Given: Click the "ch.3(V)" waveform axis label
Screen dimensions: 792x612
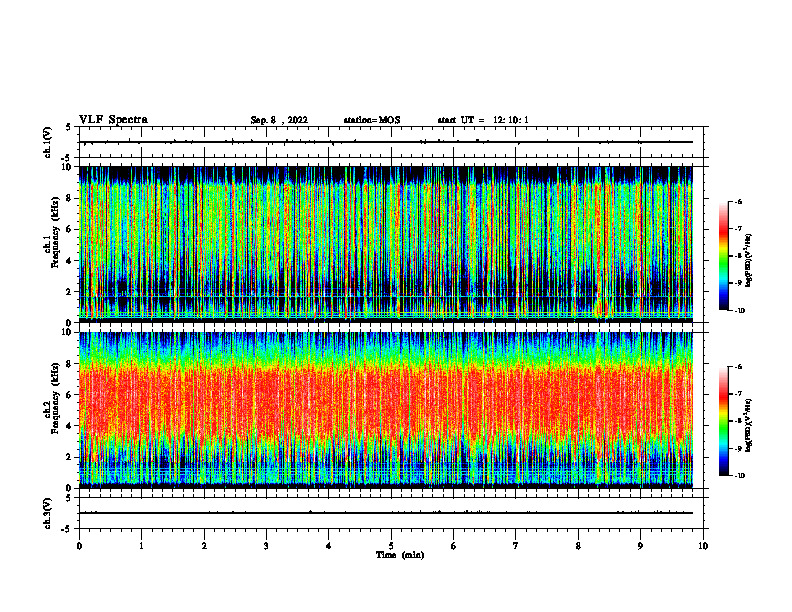Looking at the screenshot, I should click(48, 513).
